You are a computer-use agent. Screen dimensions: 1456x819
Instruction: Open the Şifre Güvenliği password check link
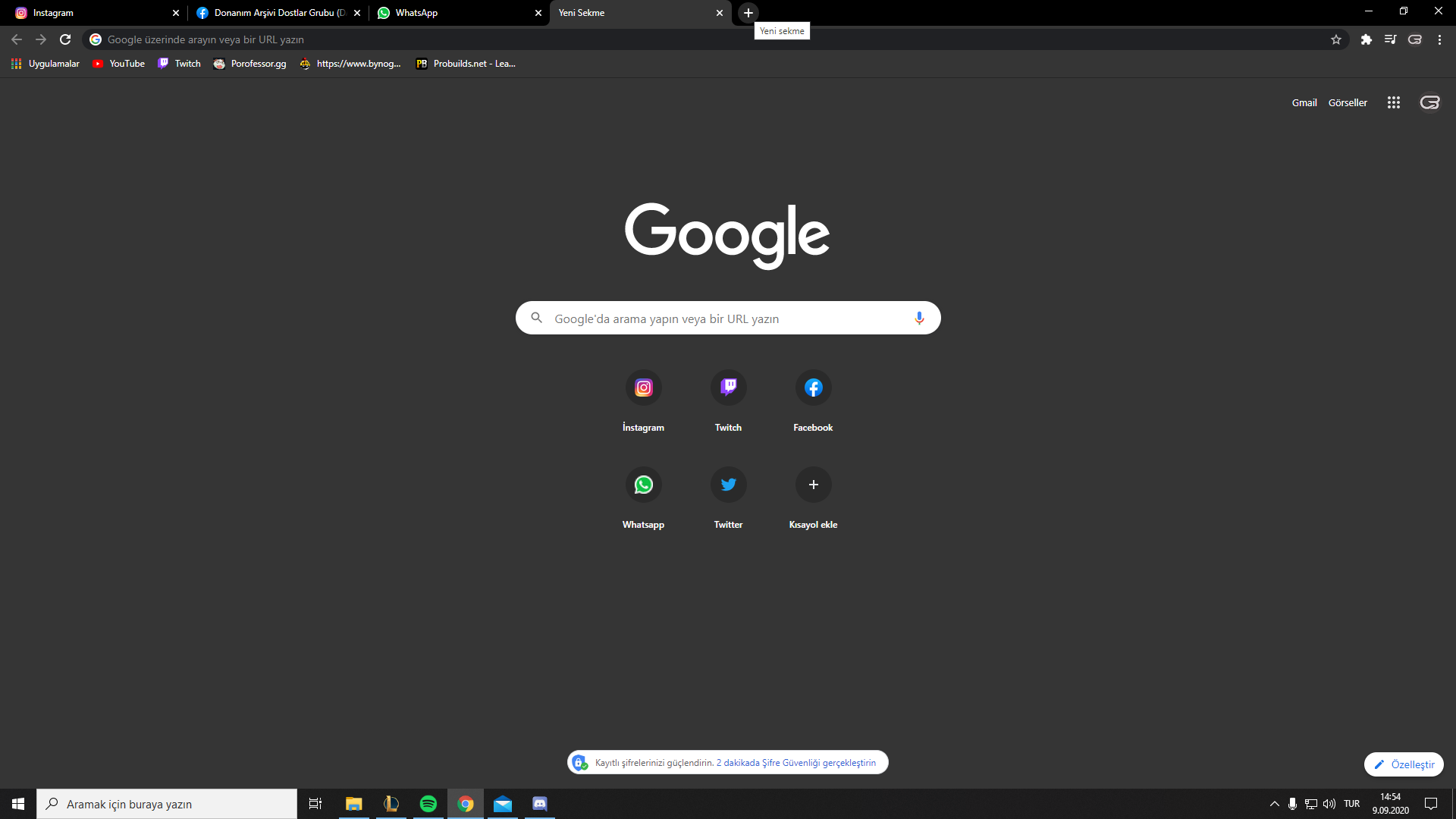click(795, 763)
